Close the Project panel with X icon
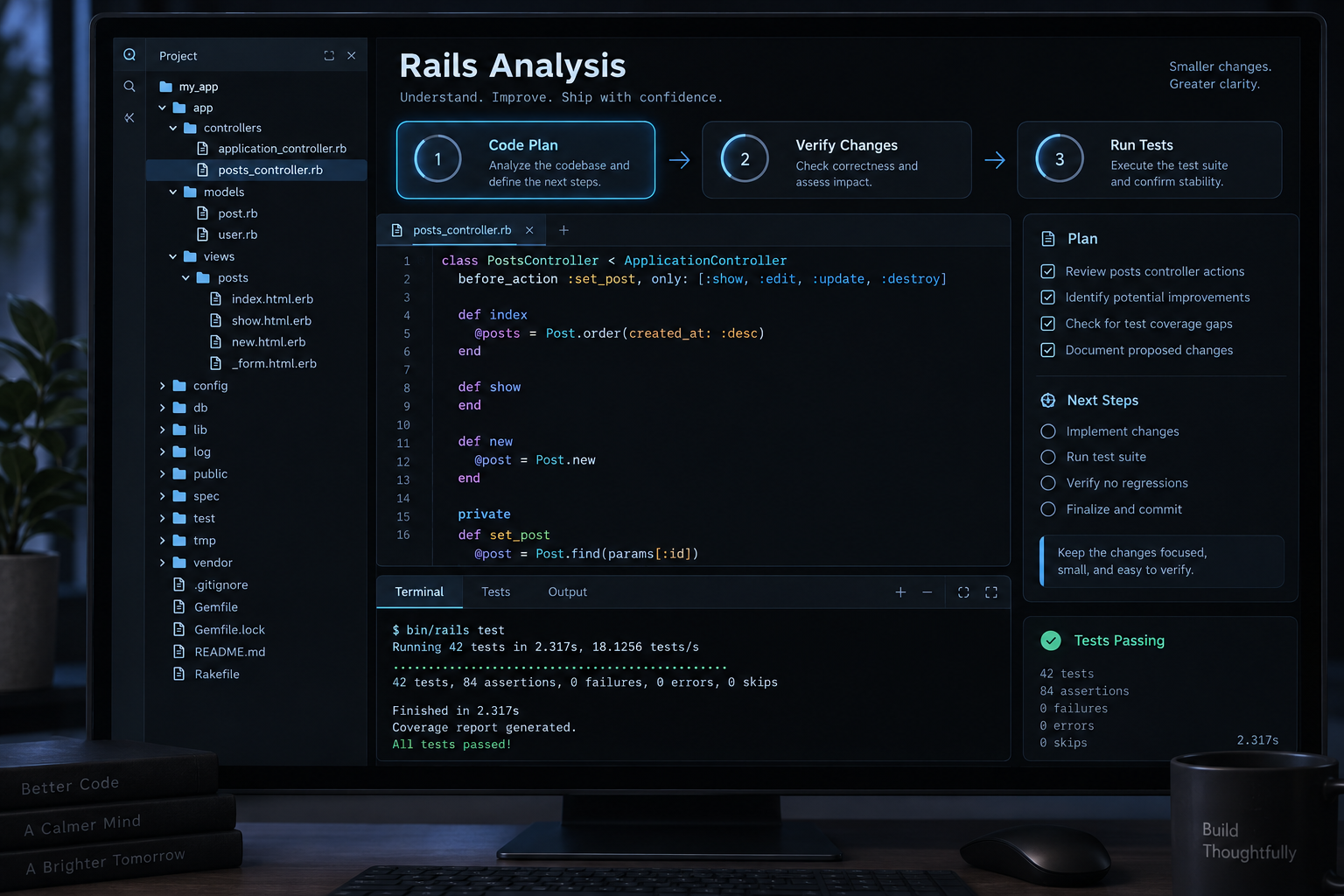 point(352,55)
